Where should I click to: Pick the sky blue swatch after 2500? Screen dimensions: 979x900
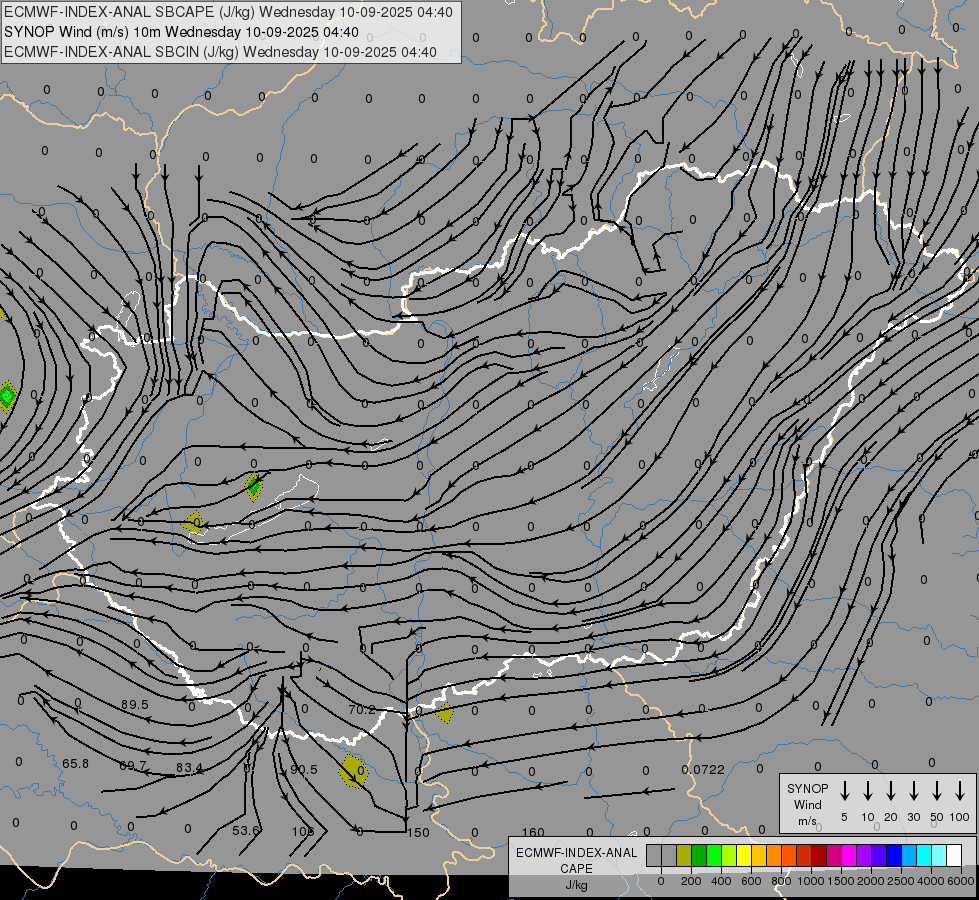pos(909,855)
